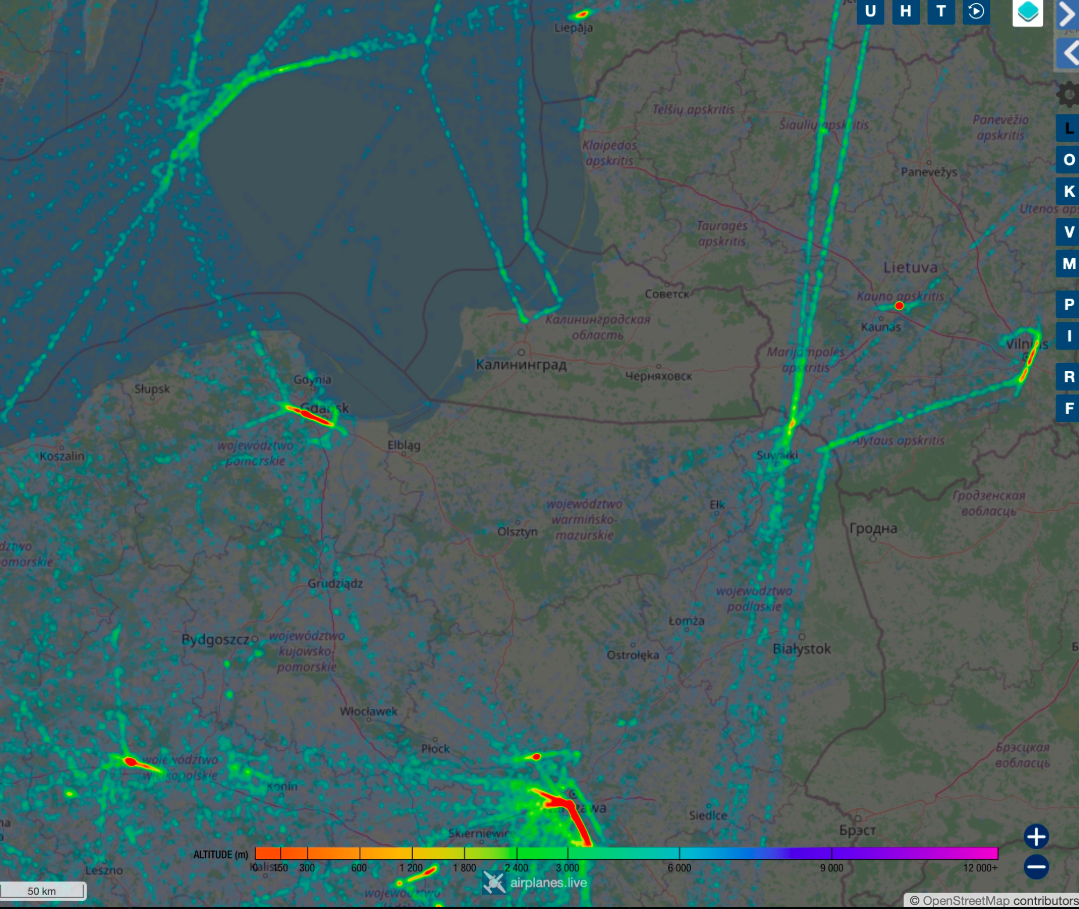
Task: Click the Białystok city label
Action: pos(802,649)
